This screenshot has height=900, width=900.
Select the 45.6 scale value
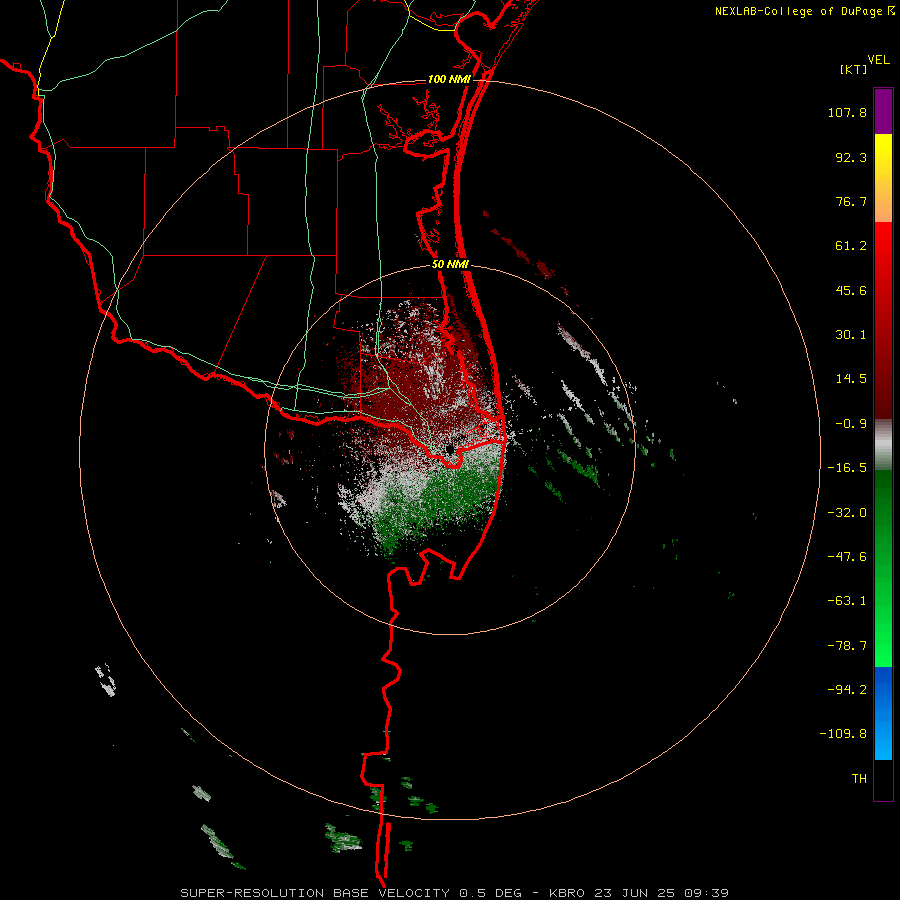tap(851, 290)
